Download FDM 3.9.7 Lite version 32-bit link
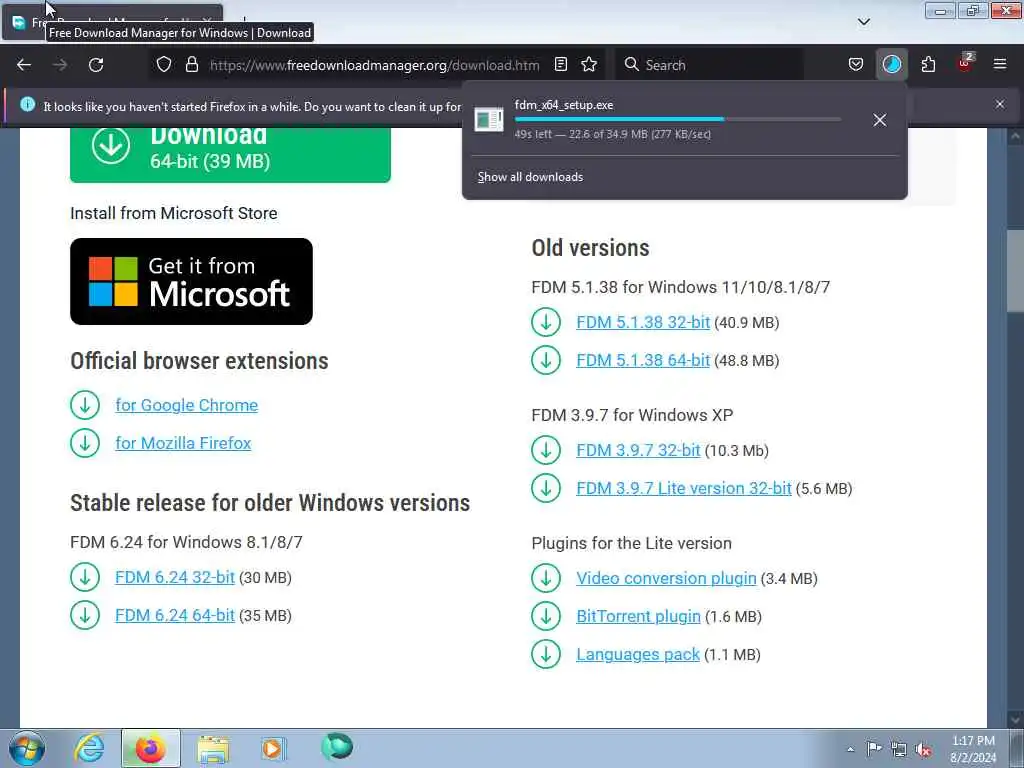This screenshot has width=1024, height=768. 684,488
